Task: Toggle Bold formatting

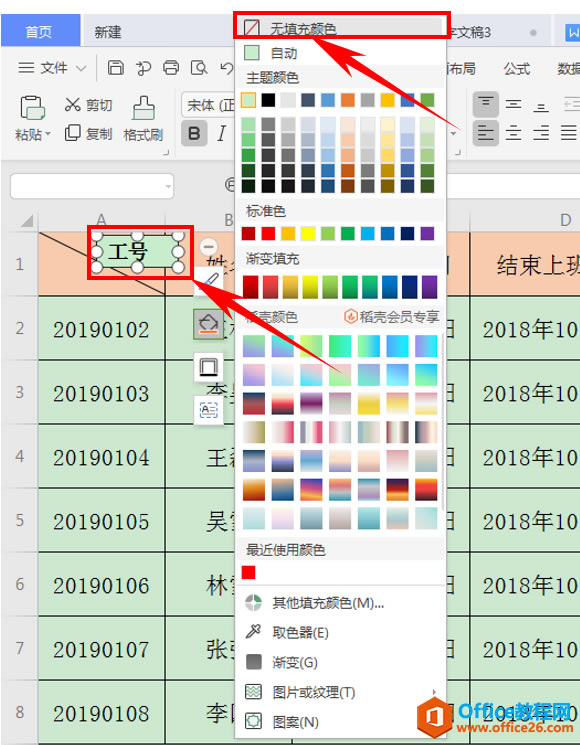Action: (x=194, y=134)
